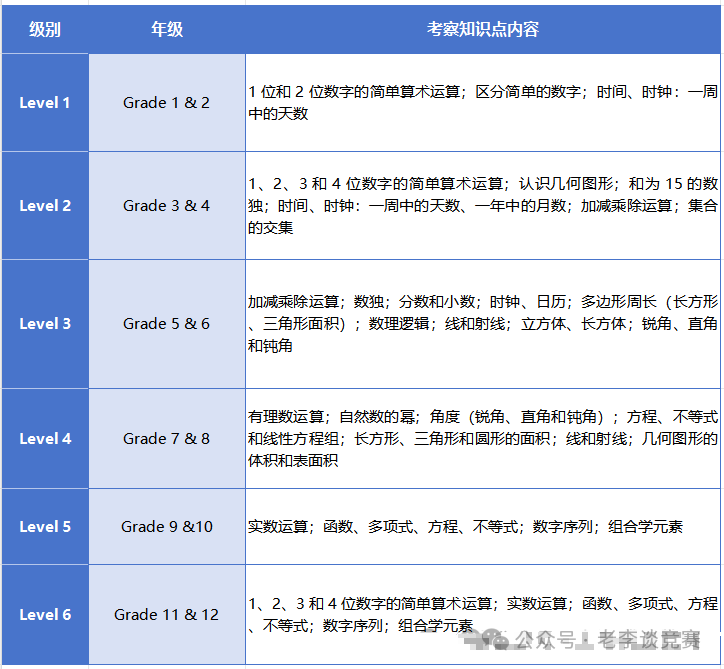
Task: Click the Grade 9 &10 cell
Action: (x=167, y=526)
